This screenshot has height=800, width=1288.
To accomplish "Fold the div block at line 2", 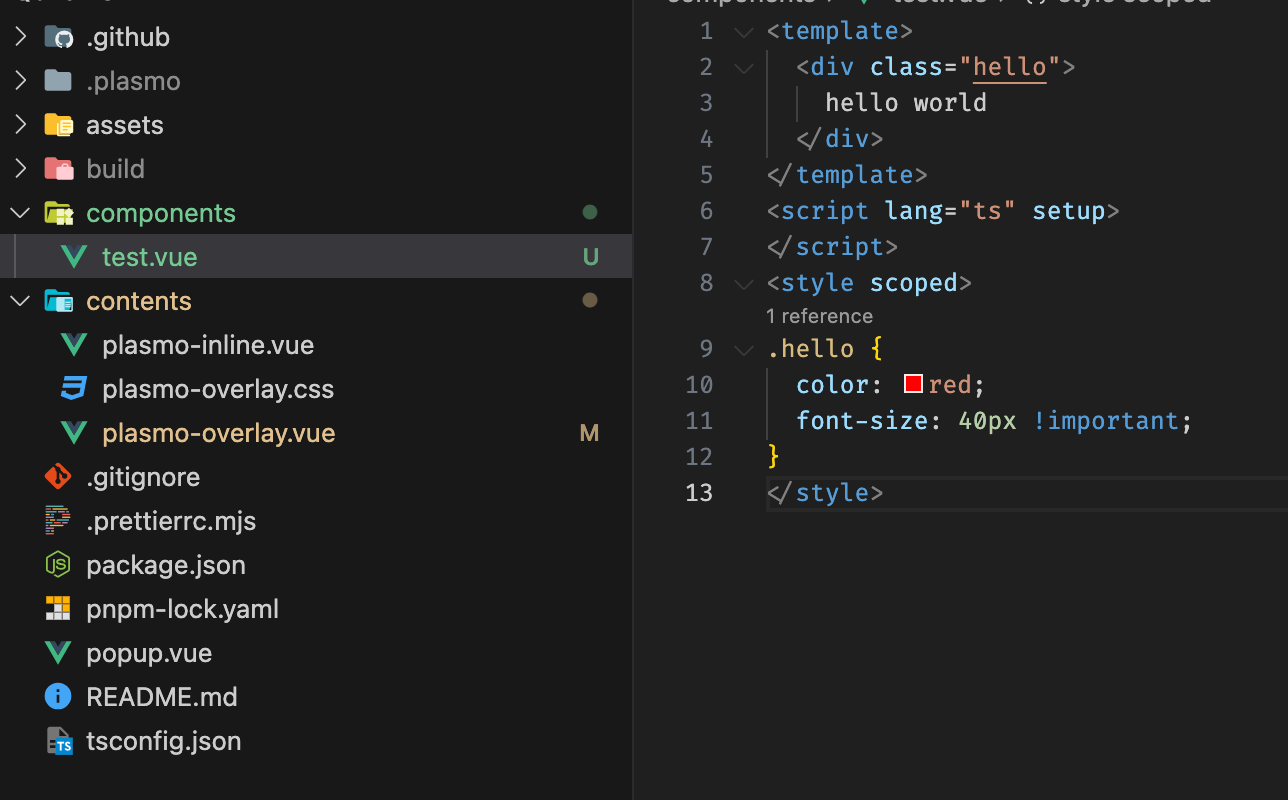I will (x=743, y=67).
